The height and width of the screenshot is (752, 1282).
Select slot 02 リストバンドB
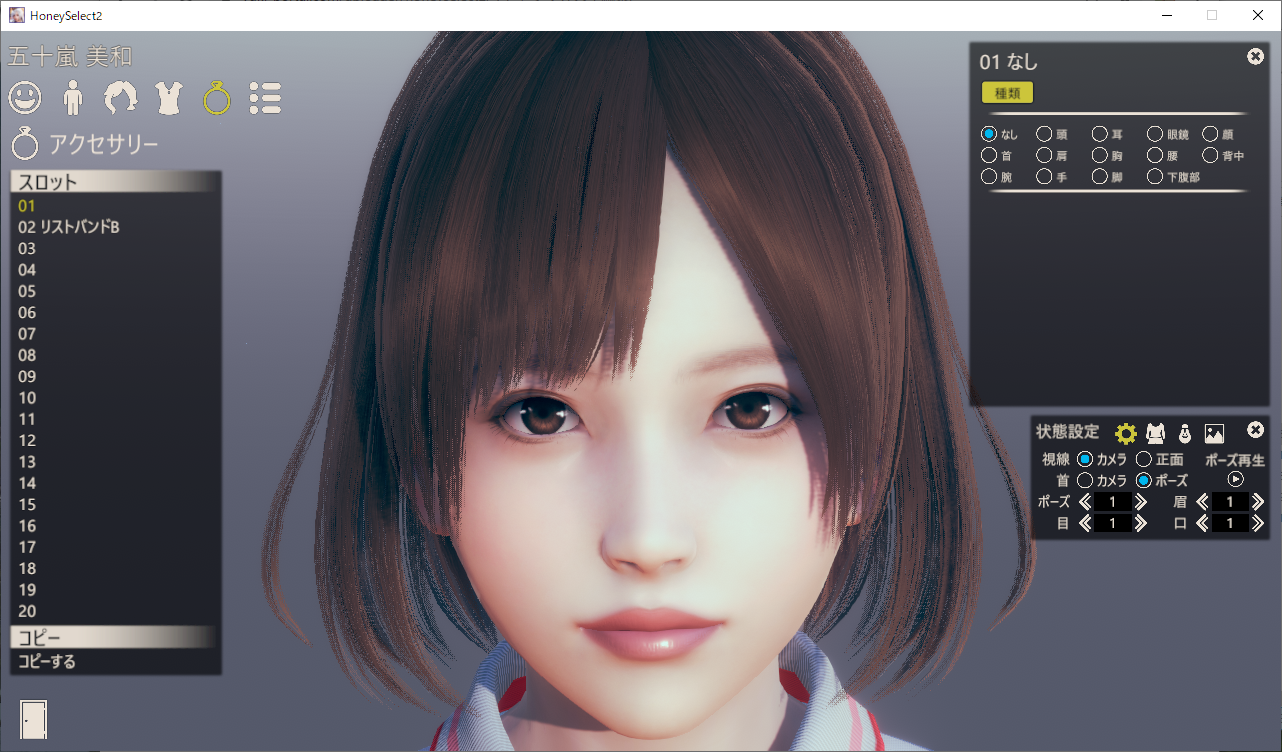[116, 227]
